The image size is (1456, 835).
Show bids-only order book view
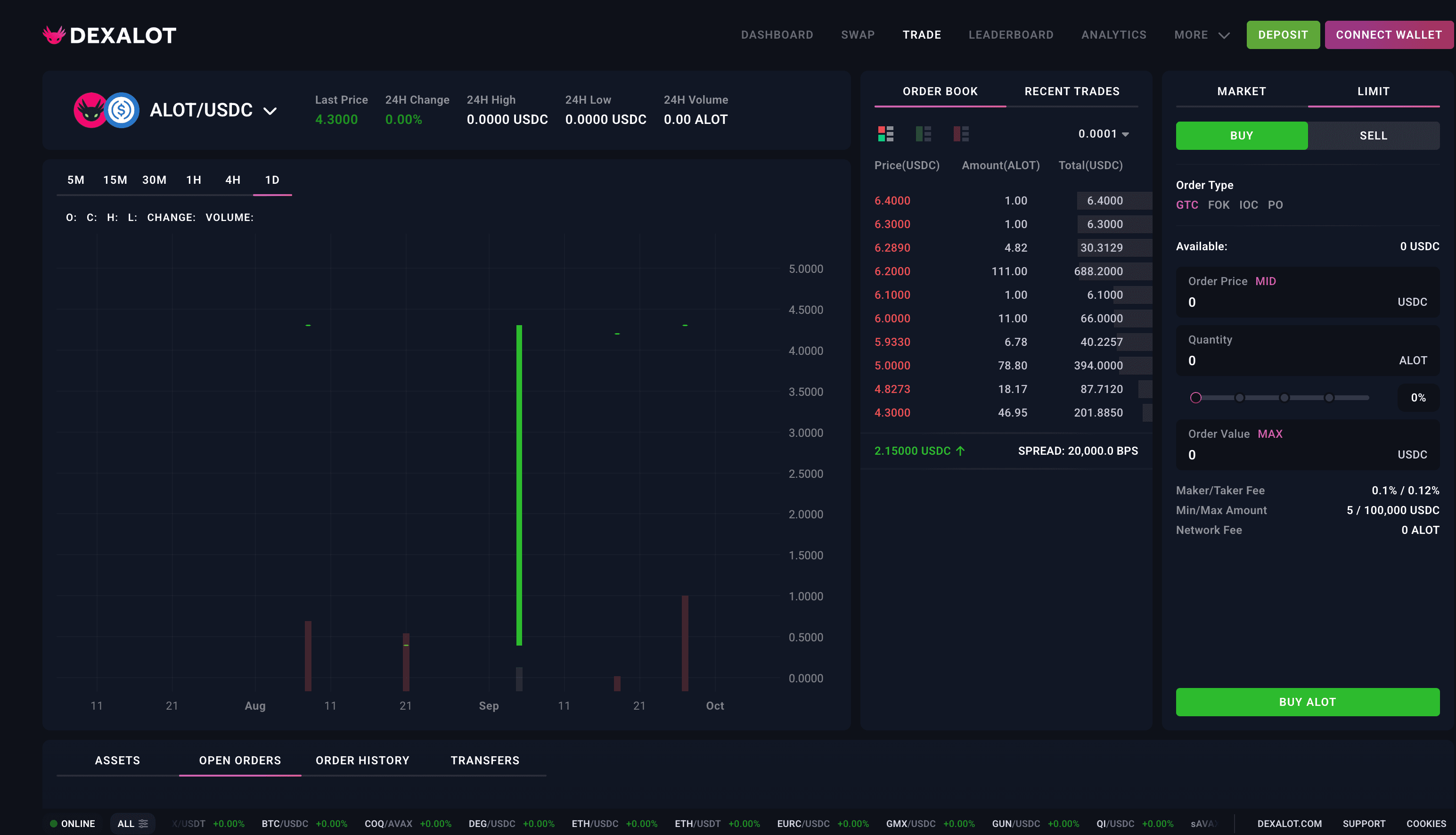(923, 134)
